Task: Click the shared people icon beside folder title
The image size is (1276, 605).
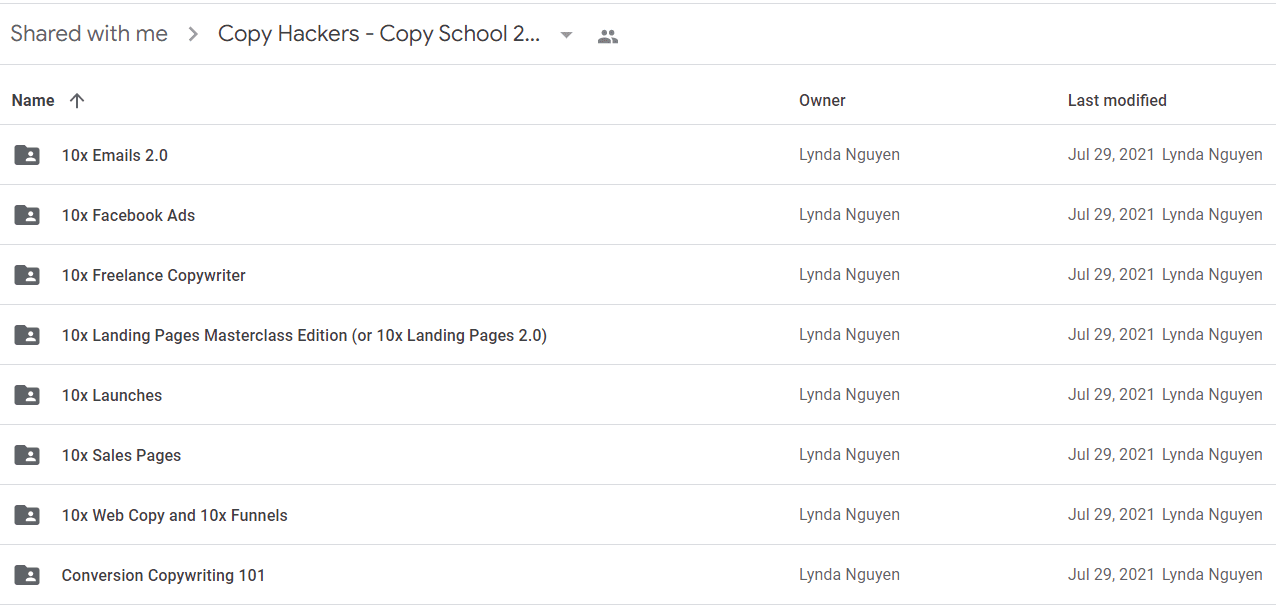Action: (608, 37)
